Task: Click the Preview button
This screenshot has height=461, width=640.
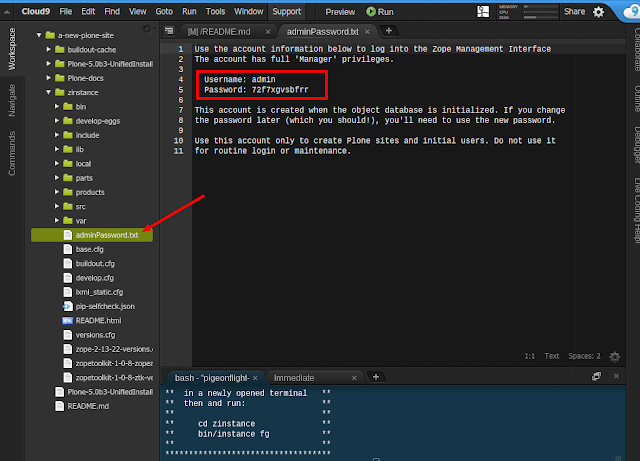Action: point(340,12)
